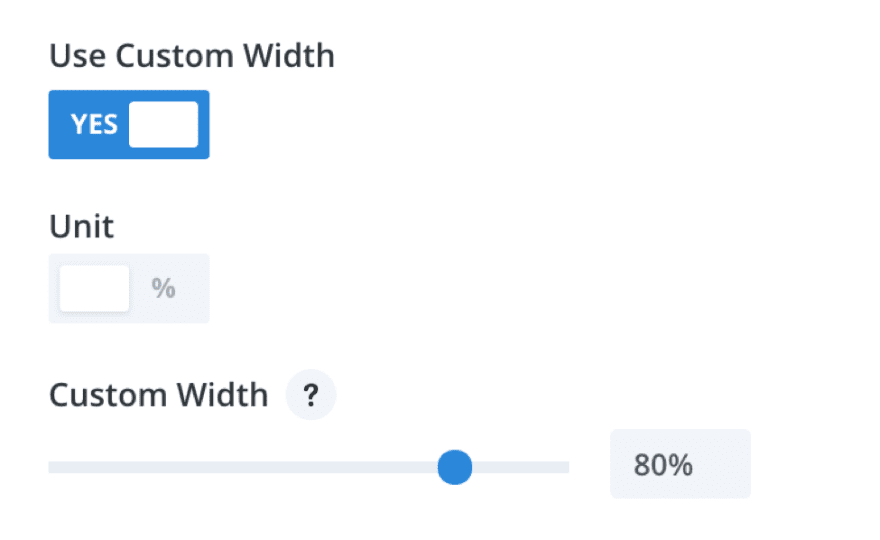Disable custom width using the blue YES switch
The width and height of the screenshot is (880, 540).
[129, 125]
